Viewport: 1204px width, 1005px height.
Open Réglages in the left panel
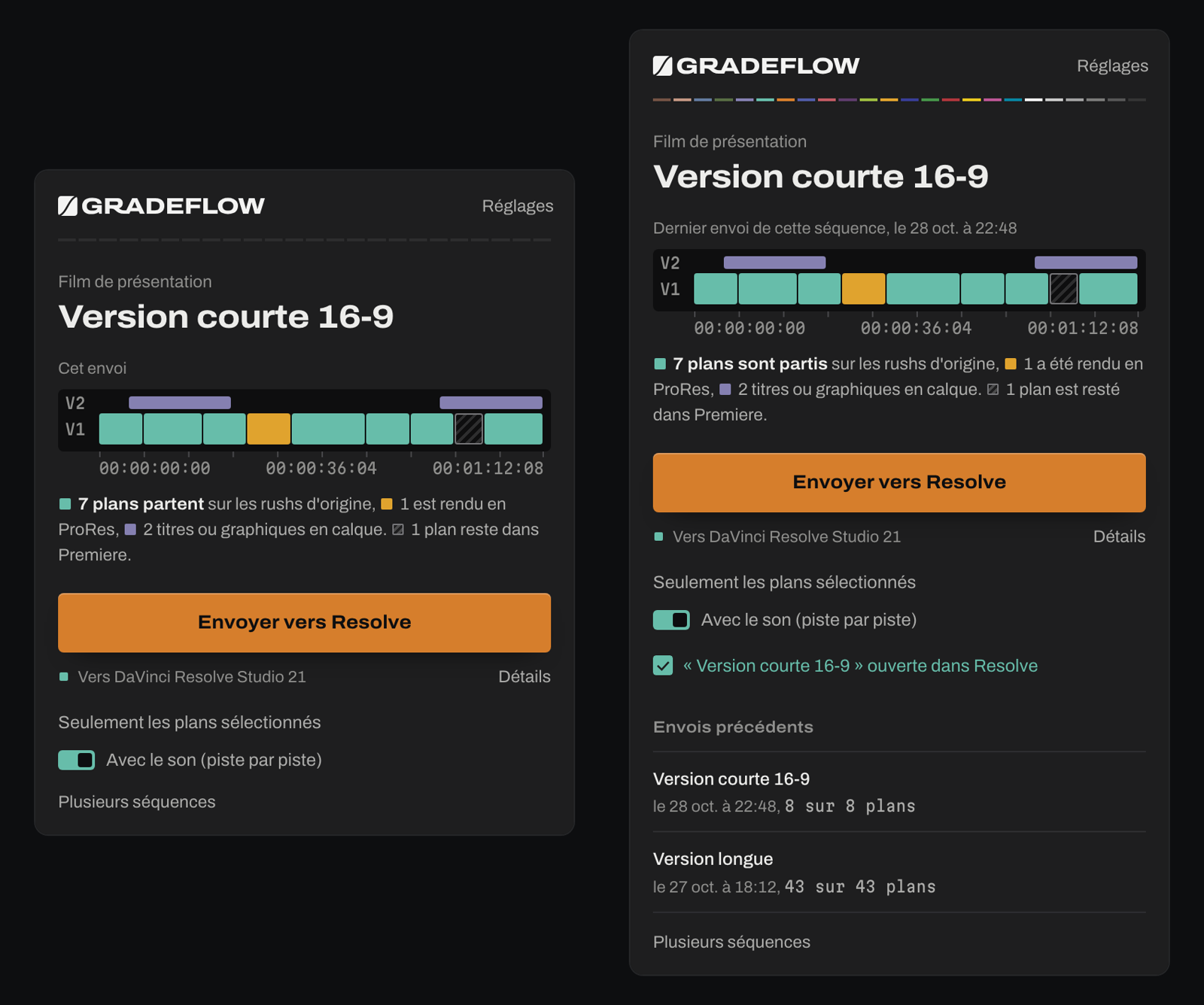(518, 206)
